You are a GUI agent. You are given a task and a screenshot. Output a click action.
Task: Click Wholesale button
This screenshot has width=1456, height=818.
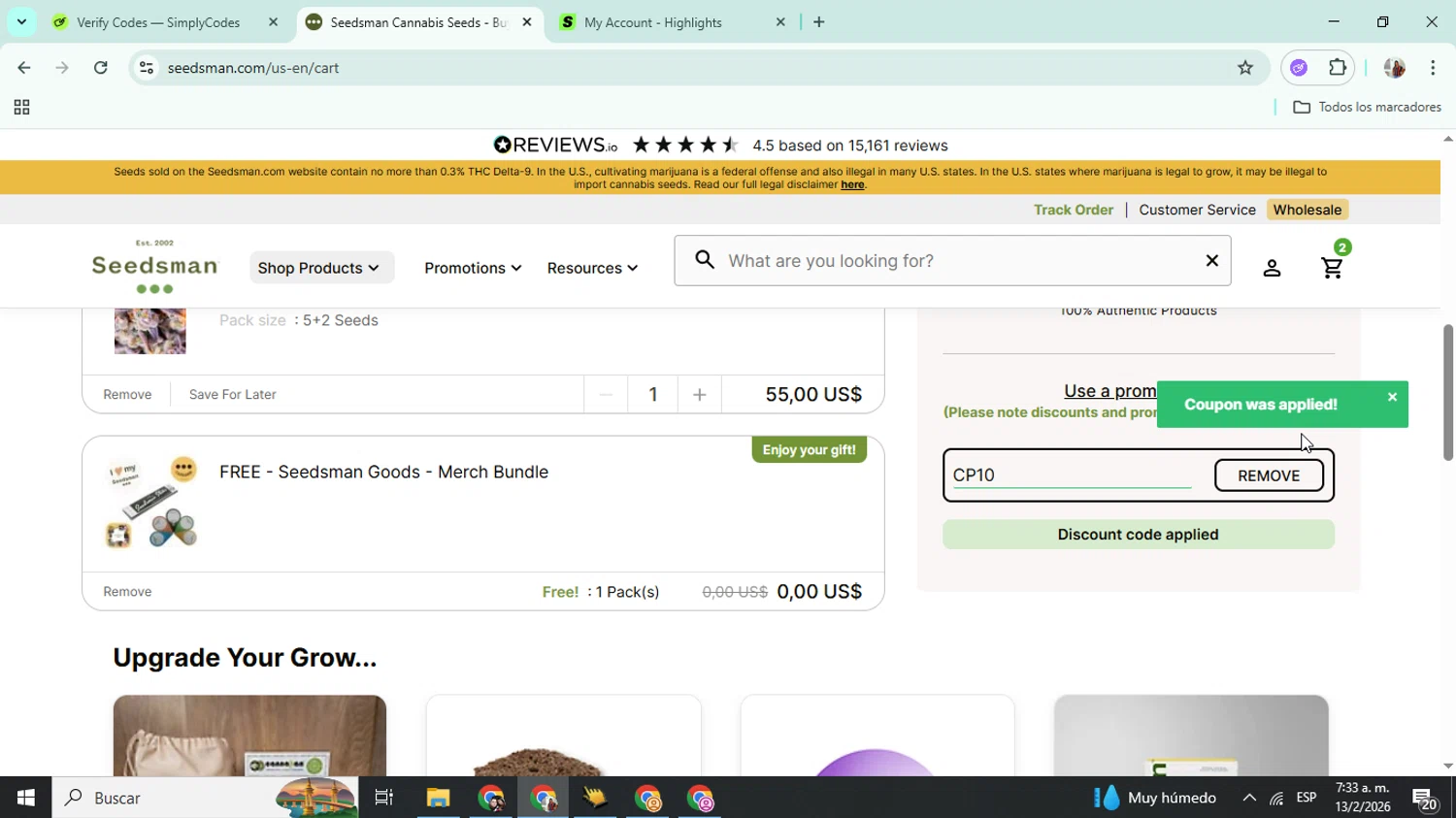(x=1307, y=210)
